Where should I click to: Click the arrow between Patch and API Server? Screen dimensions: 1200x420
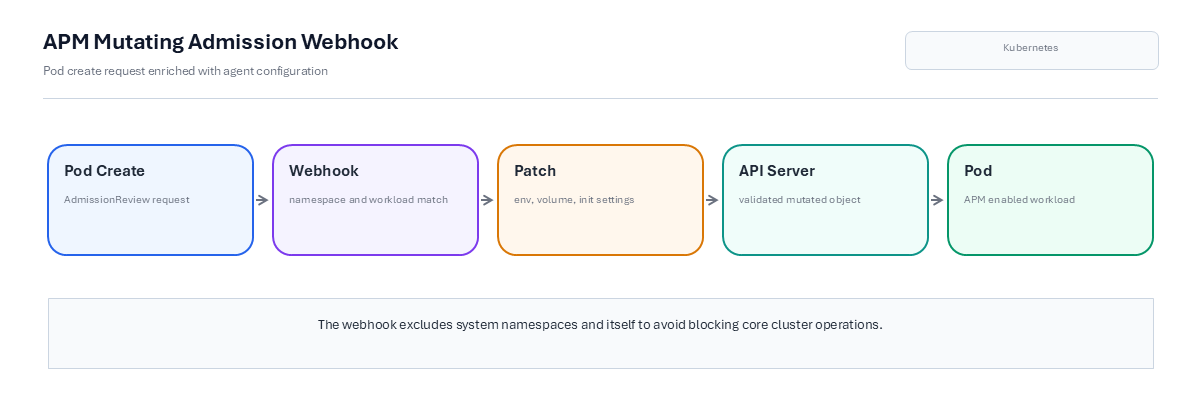(x=713, y=200)
